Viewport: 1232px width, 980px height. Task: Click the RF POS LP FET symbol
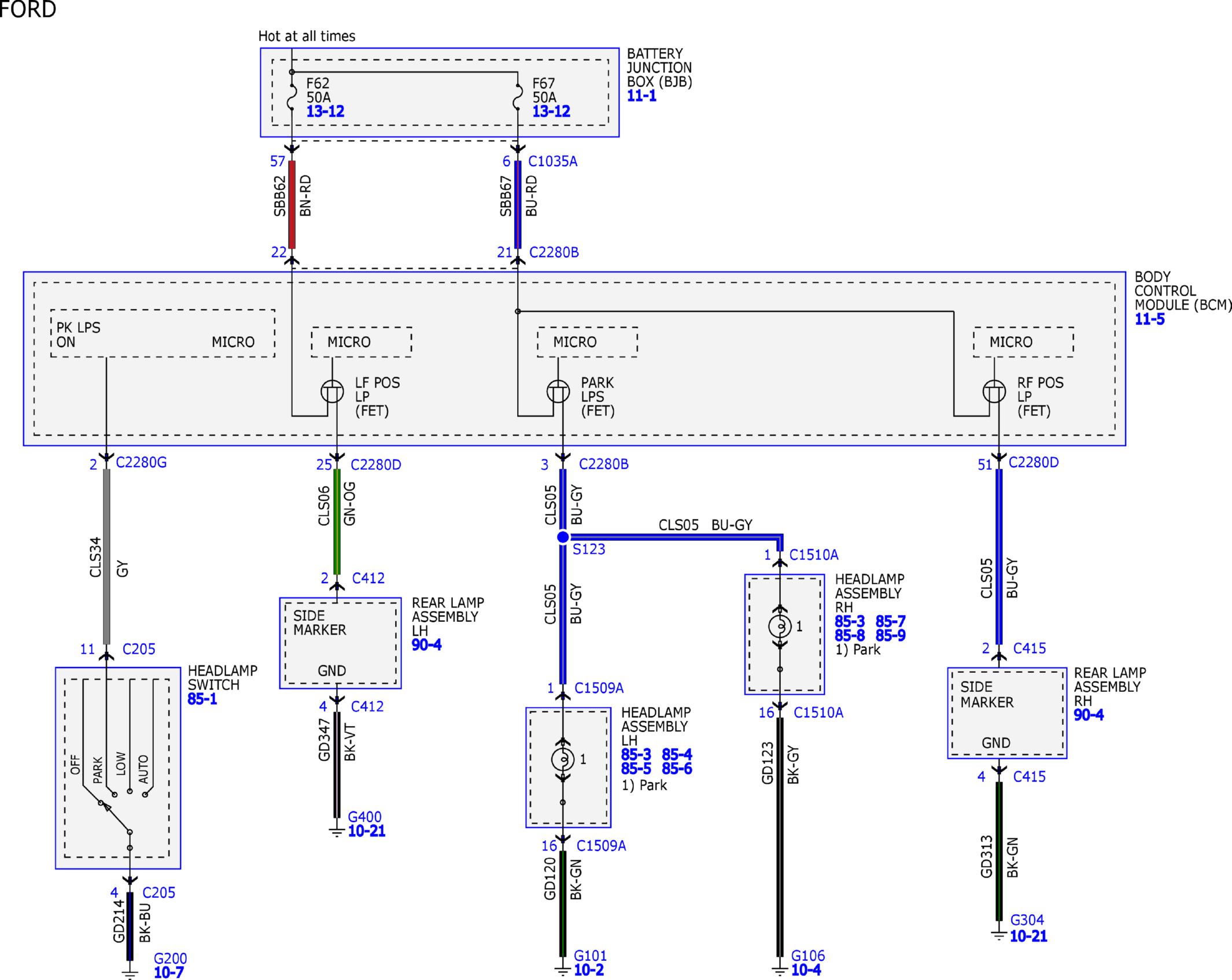coord(994,392)
